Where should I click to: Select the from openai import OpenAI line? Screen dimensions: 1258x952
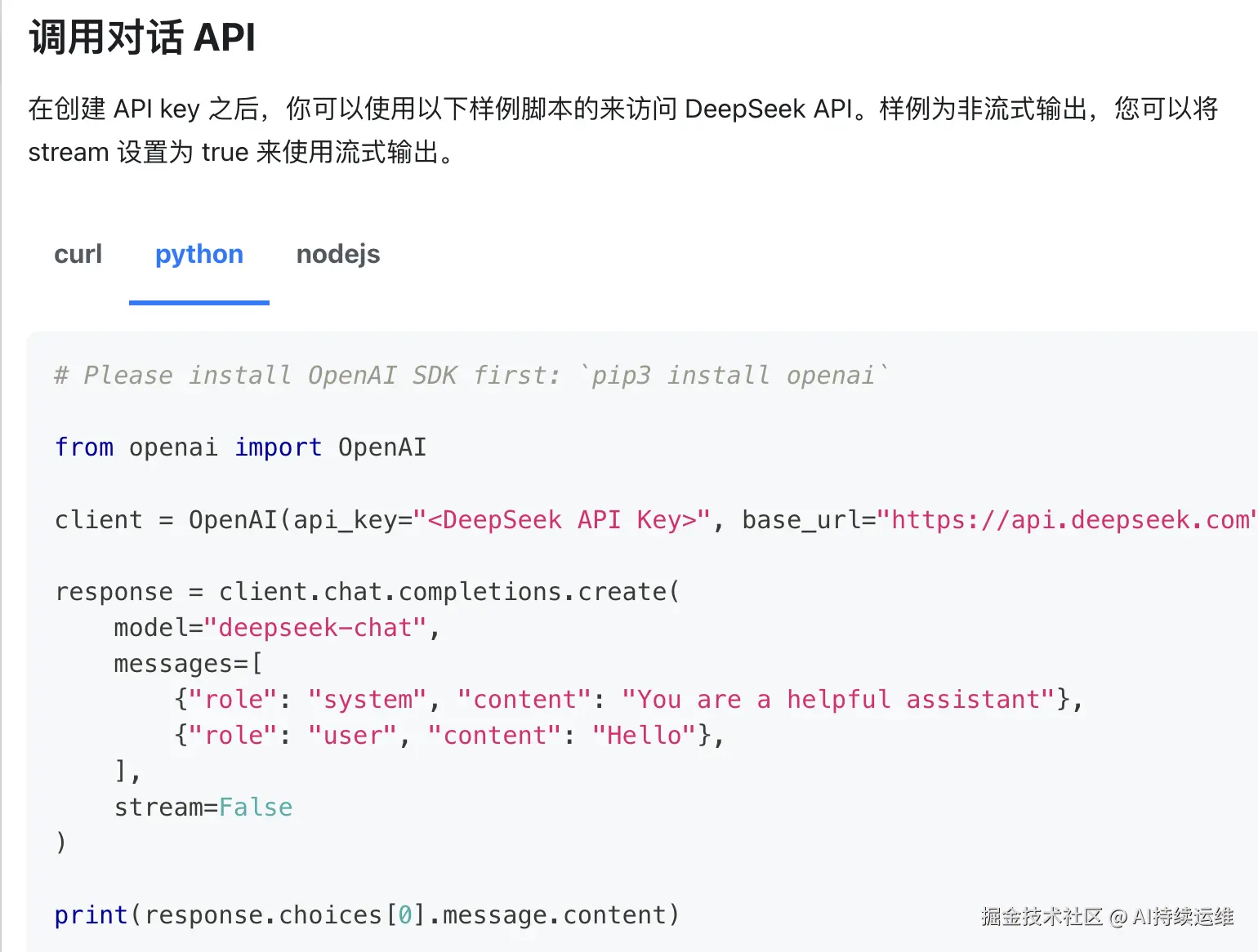point(240,447)
